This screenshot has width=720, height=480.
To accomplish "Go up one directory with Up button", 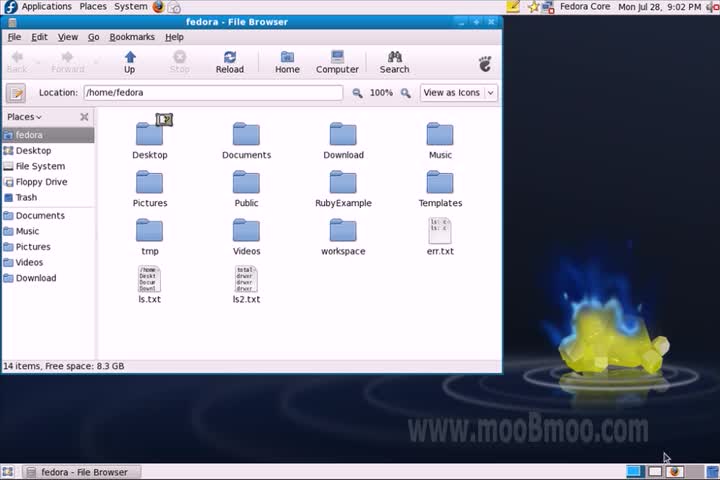I will click(129, 62).
